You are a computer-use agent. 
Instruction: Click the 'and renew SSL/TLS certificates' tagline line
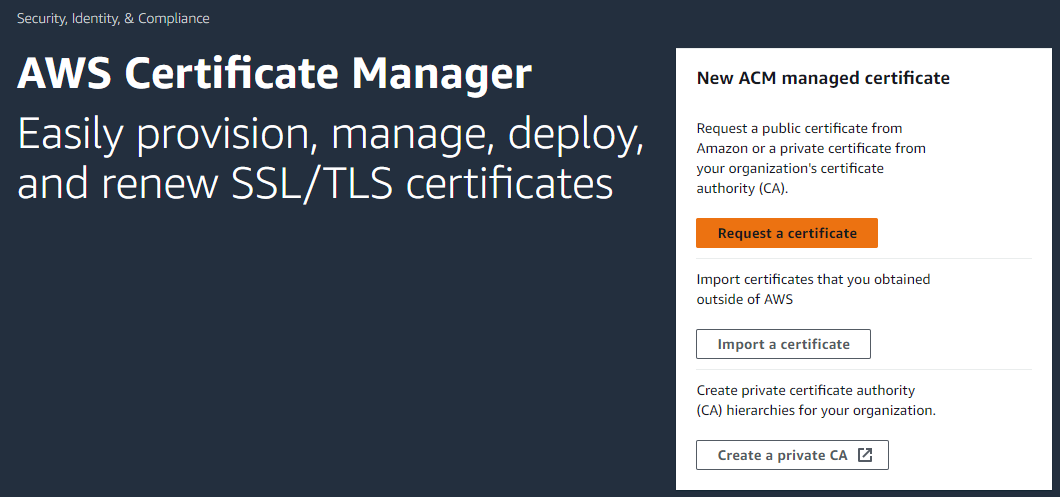point(315,183)
